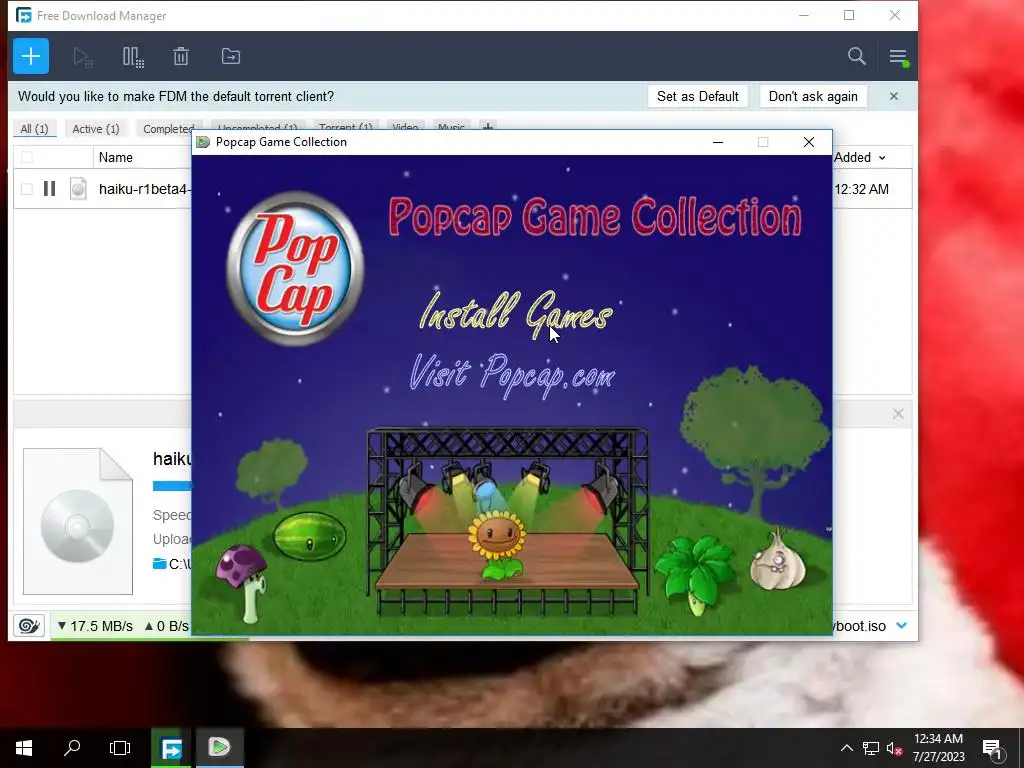Select the haiku-r1beta4 file name

click(x=144, y=189)
